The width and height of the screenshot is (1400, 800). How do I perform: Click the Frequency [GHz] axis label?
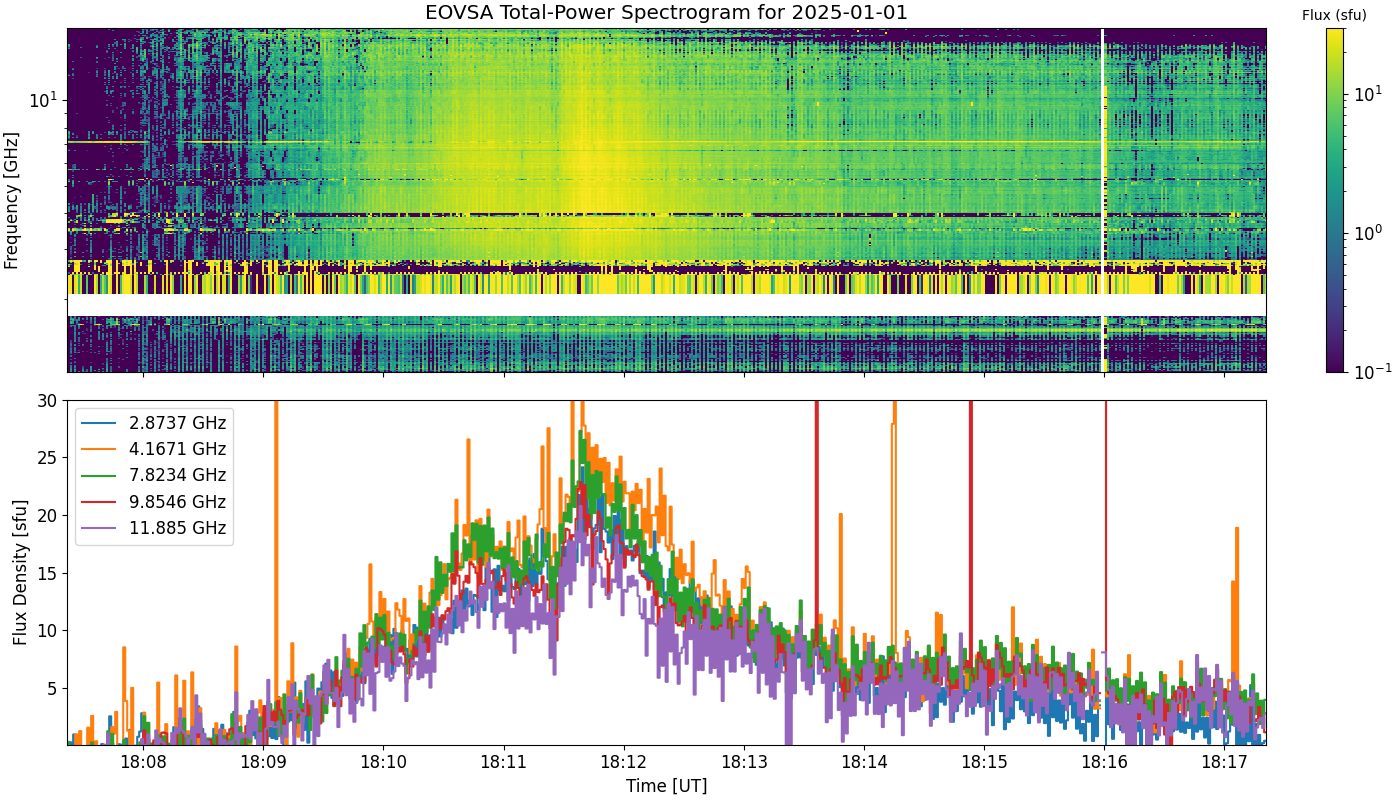click(12, 200)
